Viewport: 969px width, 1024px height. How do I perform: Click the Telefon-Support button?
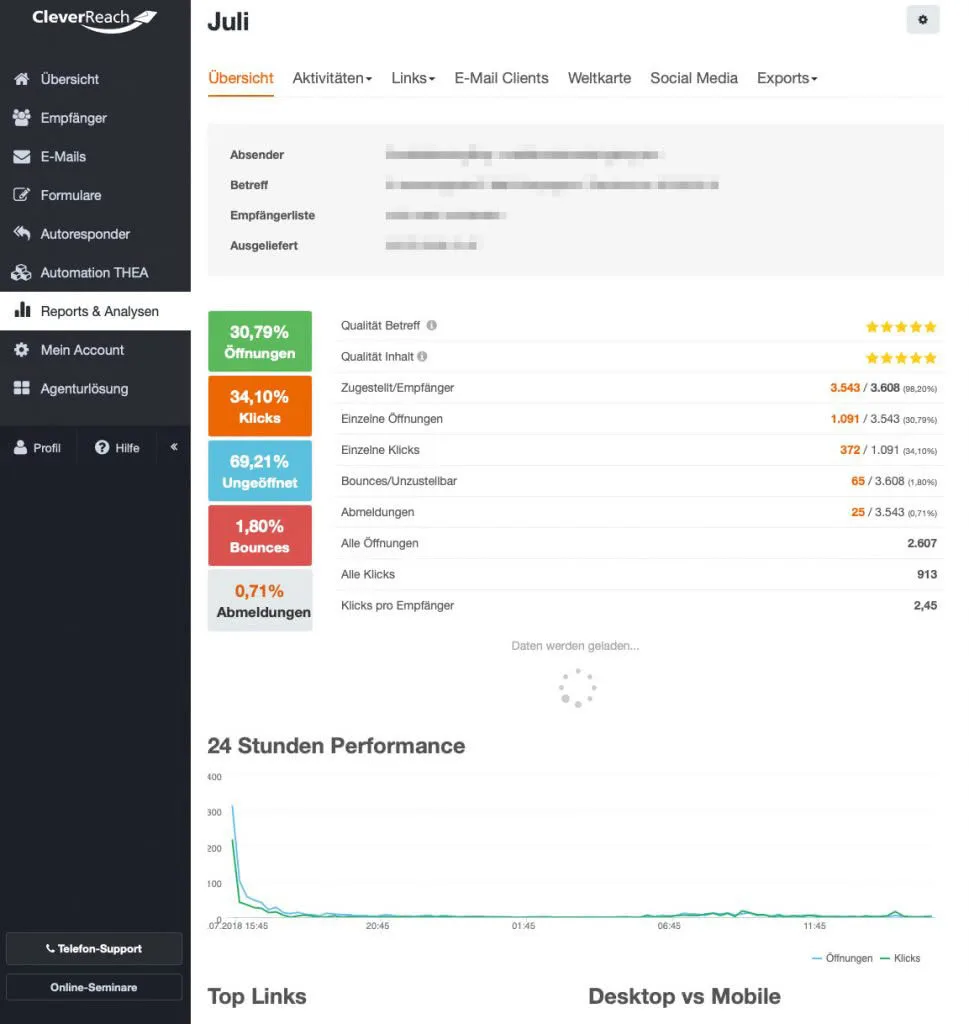[x=94, y=948]
